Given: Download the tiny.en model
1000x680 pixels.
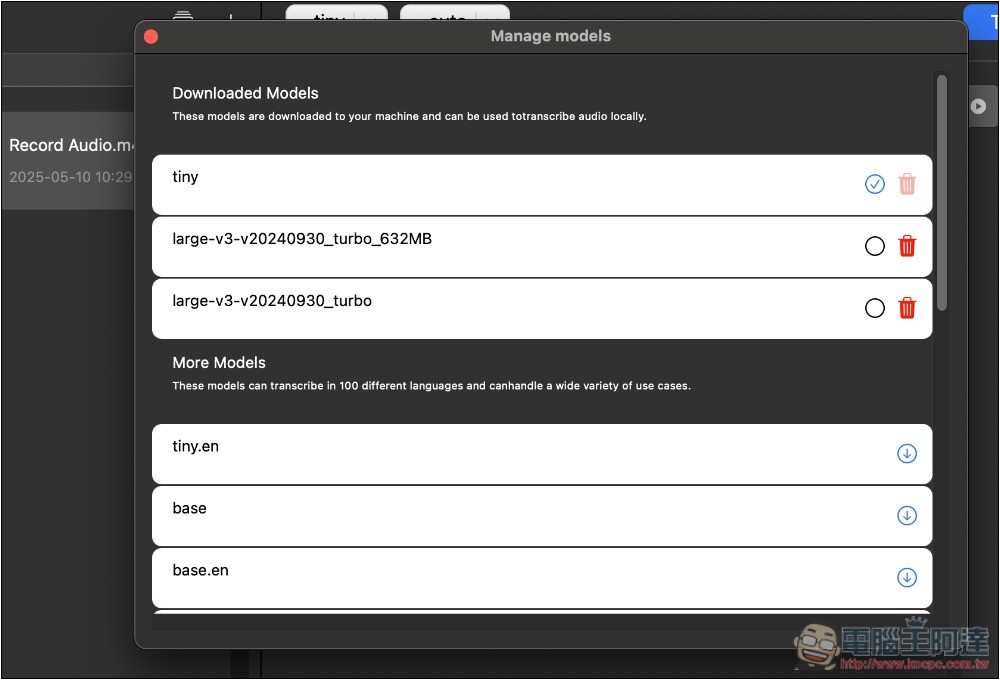Looking at the screenshot, I should tap(907, 454).
